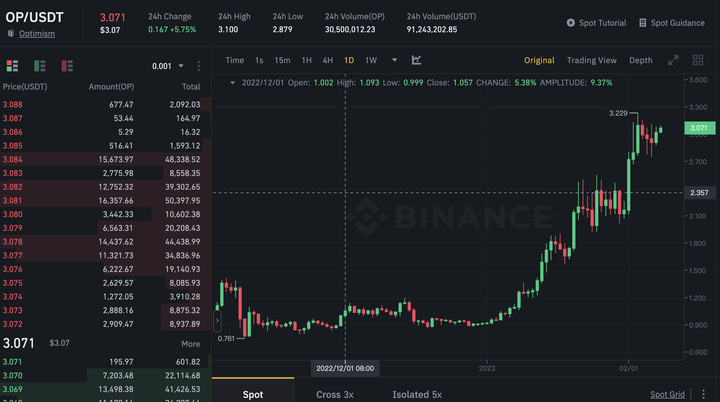Select sell order at price 3.084
Image resolution: width=720 pixels, height=402 pixels.
coord(106,159)
